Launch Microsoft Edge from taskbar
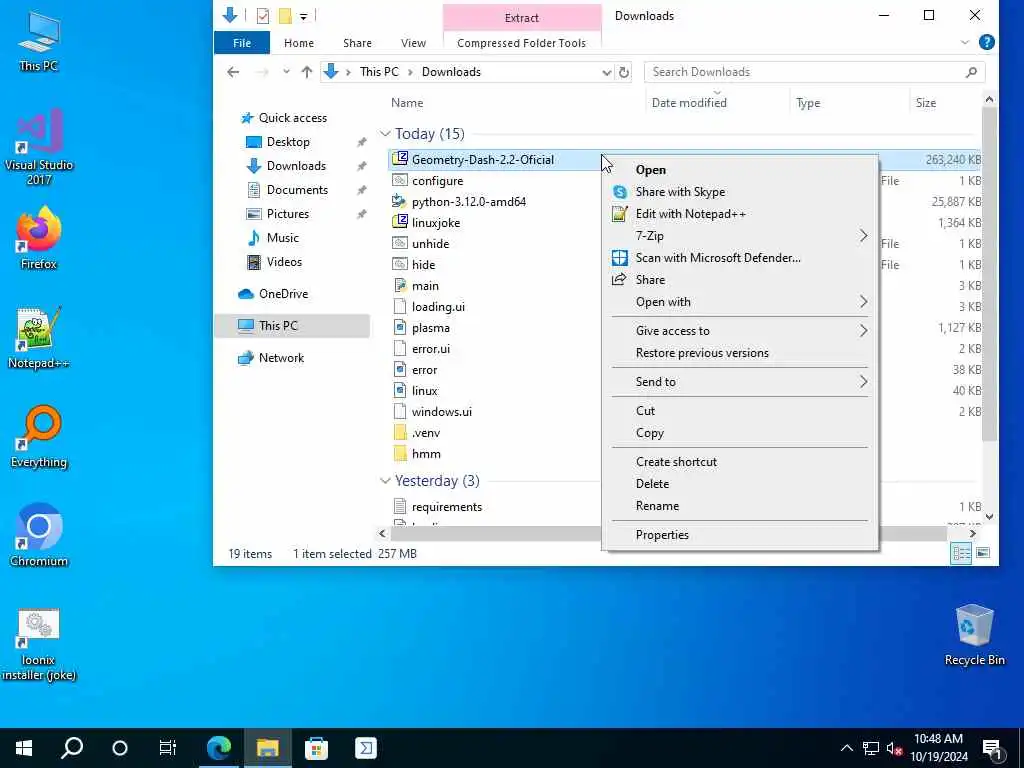Viewport: 1024px width, 768px height. pos(219,748)
